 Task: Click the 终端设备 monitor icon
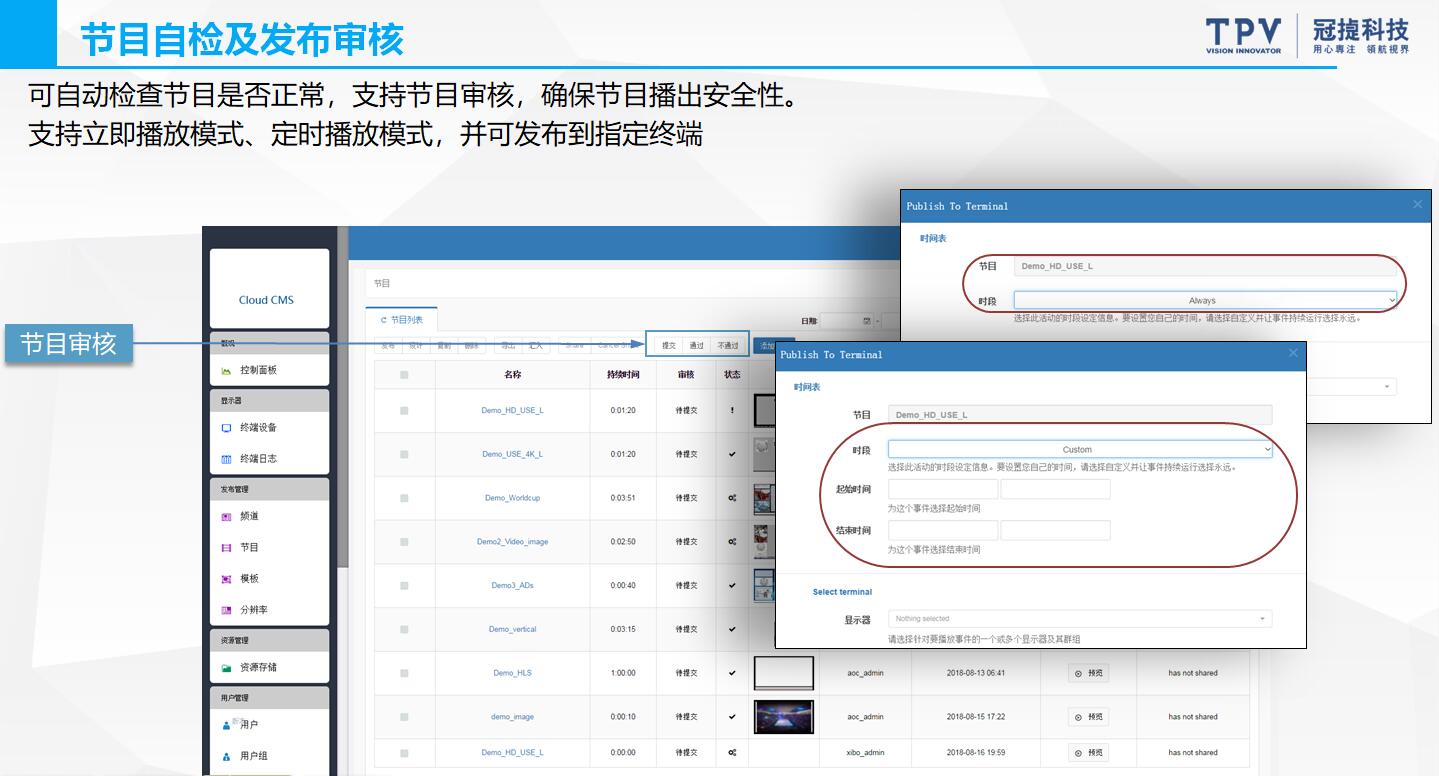[x=226, y=428]
